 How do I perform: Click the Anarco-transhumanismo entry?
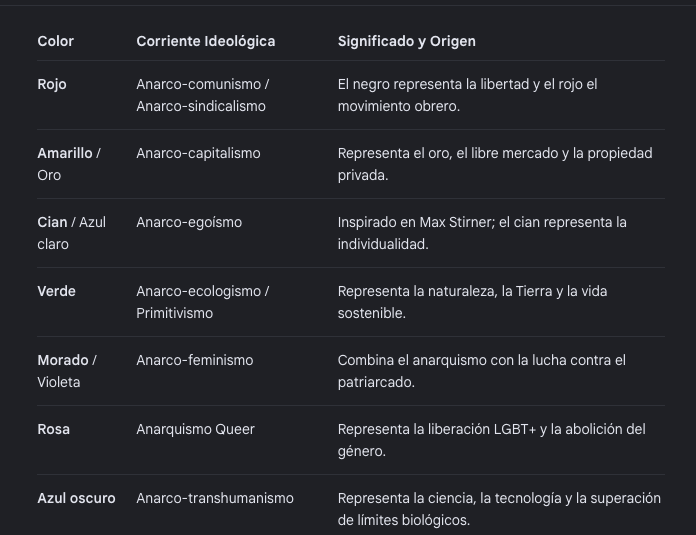click(215, 498)
